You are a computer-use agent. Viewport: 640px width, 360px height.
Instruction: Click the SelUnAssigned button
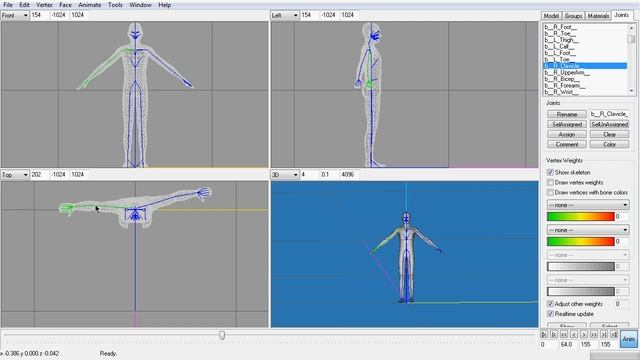point(609,124)
